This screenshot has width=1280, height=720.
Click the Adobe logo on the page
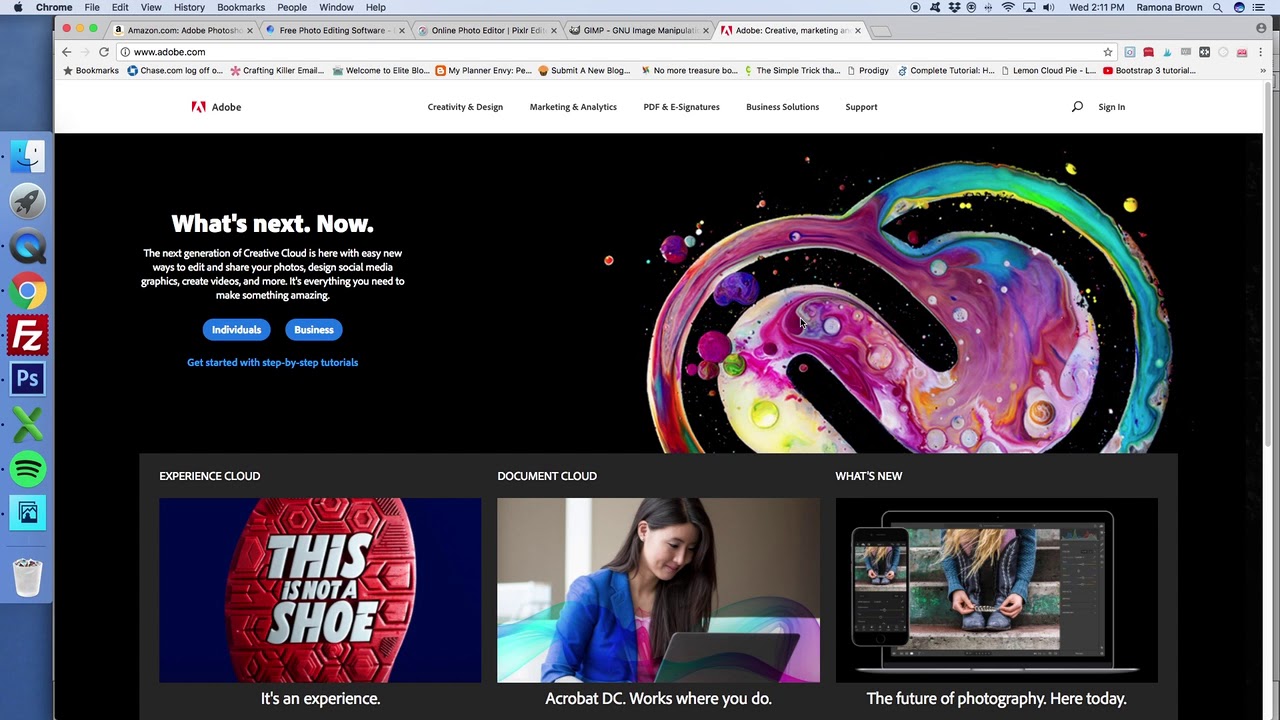pos(216,107)
